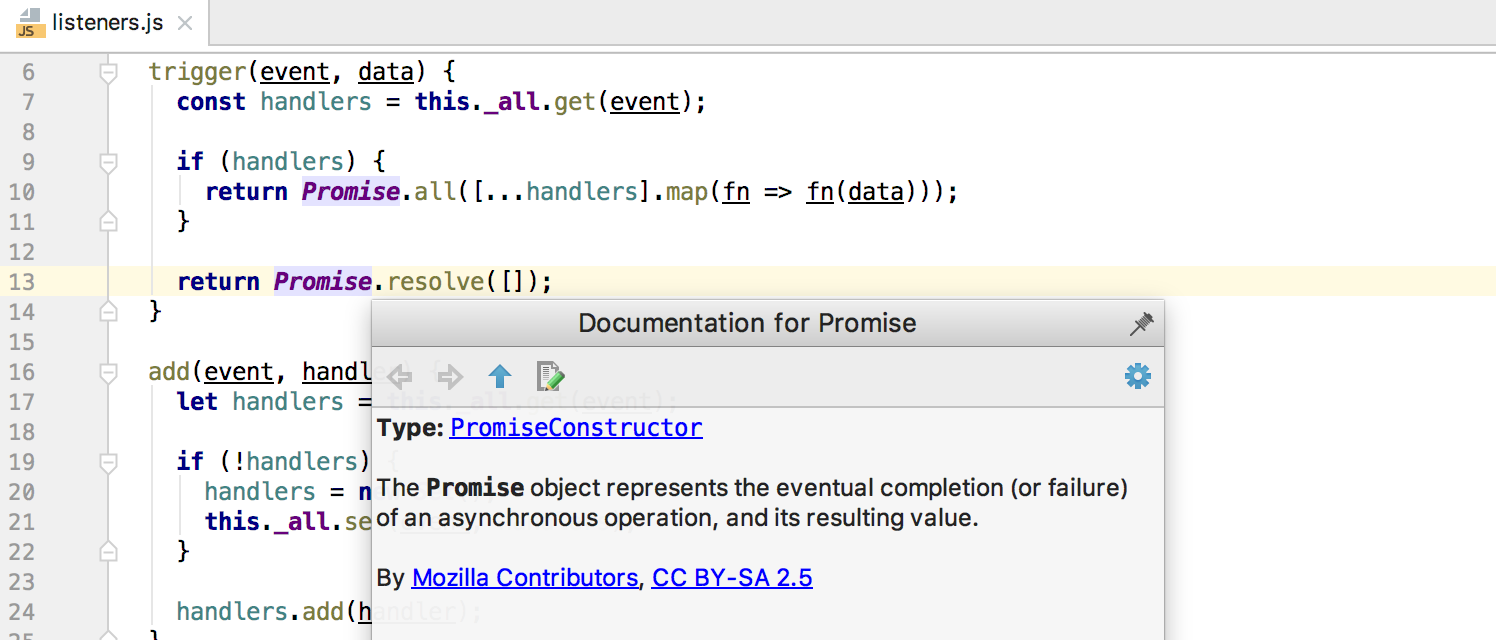Select the listeners.js editor tab
1496x640 pixels.
click(105, 22)
